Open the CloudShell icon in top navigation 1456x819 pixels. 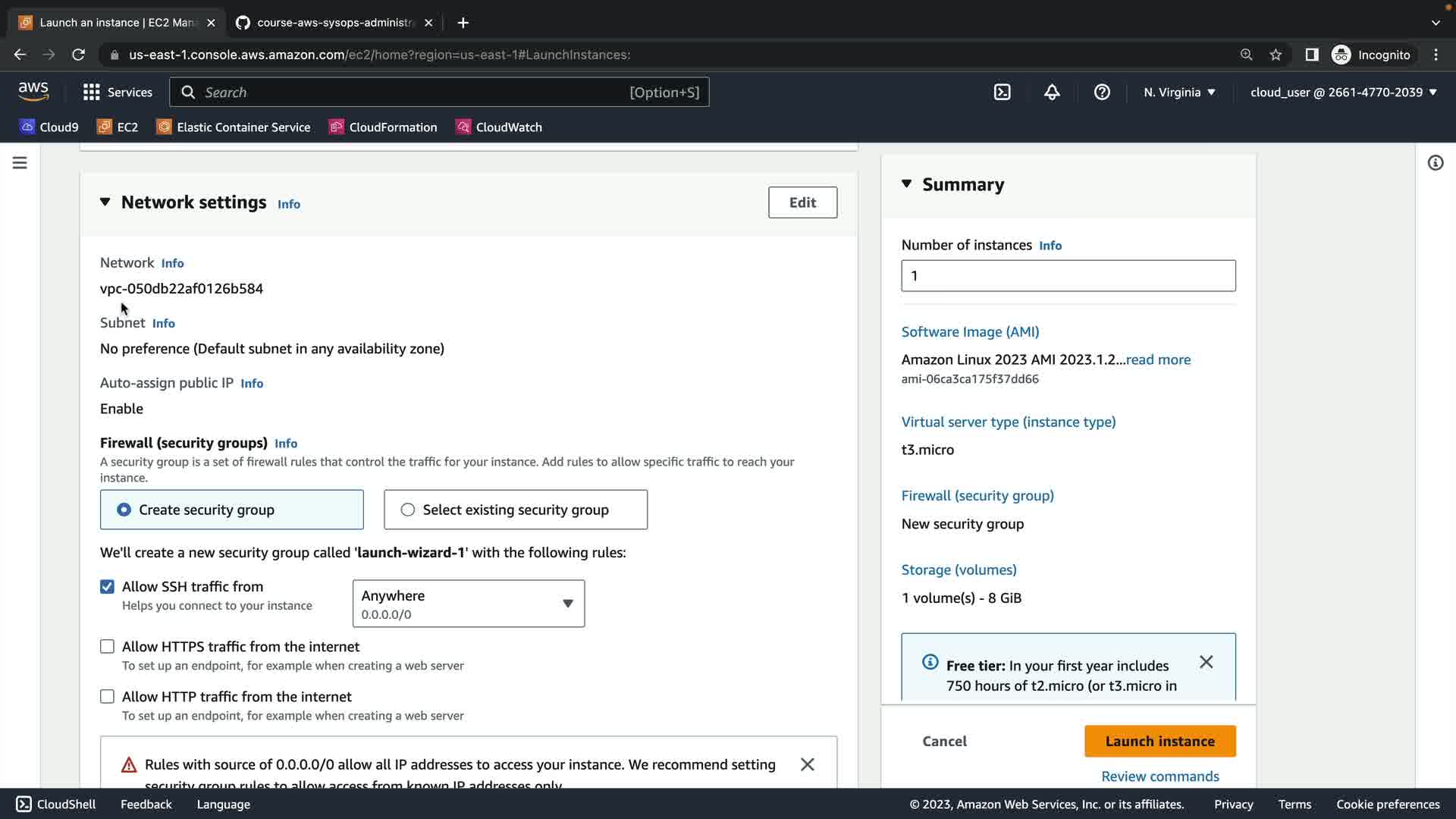click(1002, 93)
